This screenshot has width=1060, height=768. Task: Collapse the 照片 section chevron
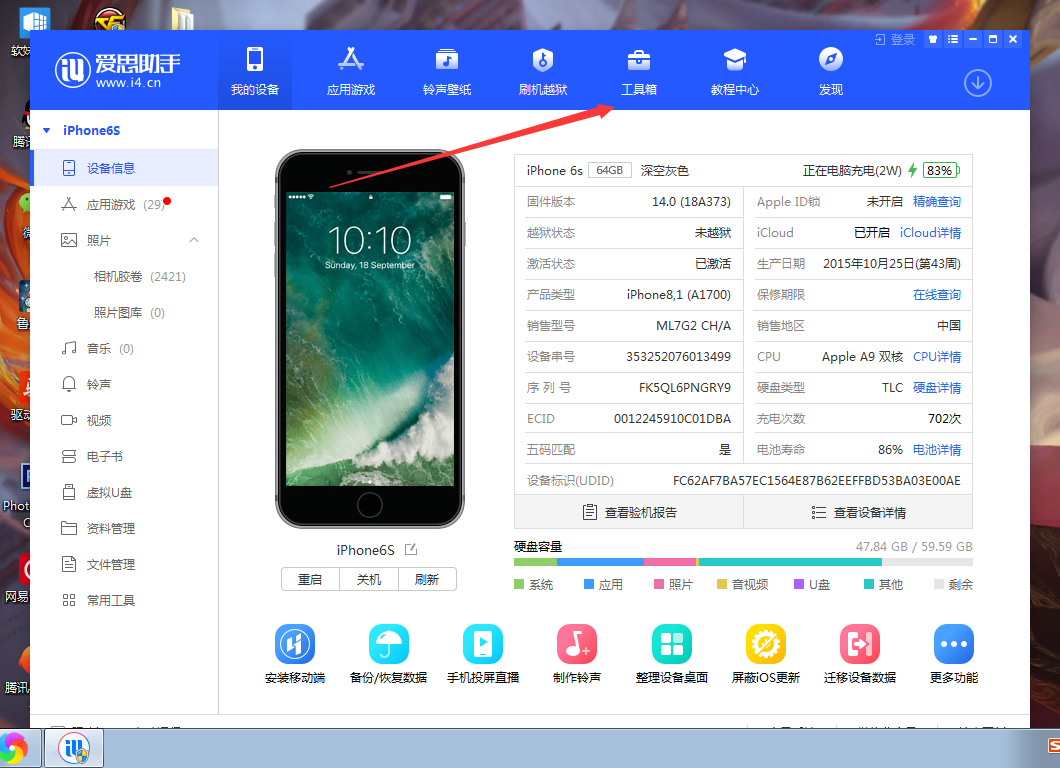[x=194, y=240]
